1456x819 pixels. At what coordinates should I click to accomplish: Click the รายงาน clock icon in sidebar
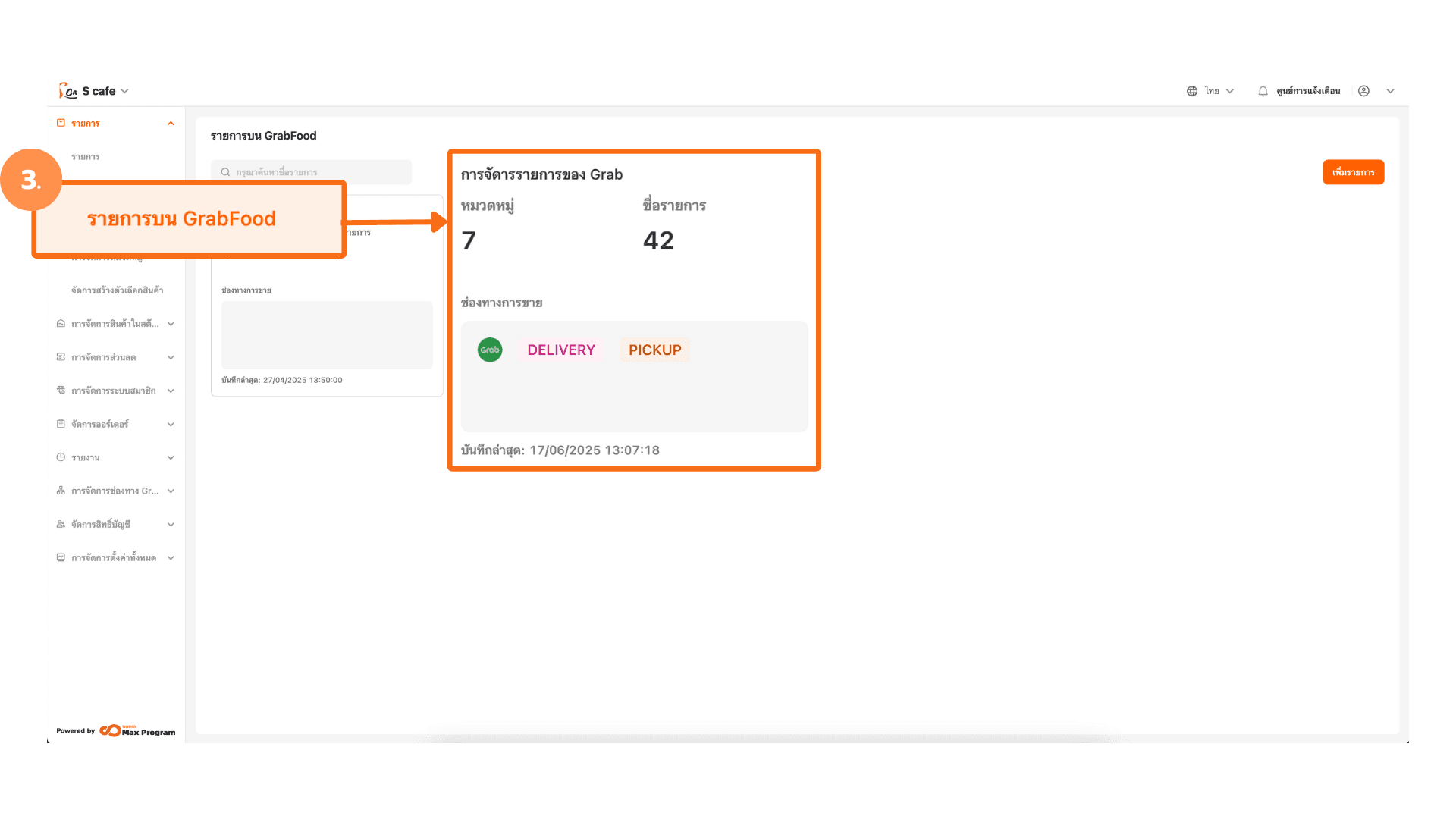coord(61,457)
